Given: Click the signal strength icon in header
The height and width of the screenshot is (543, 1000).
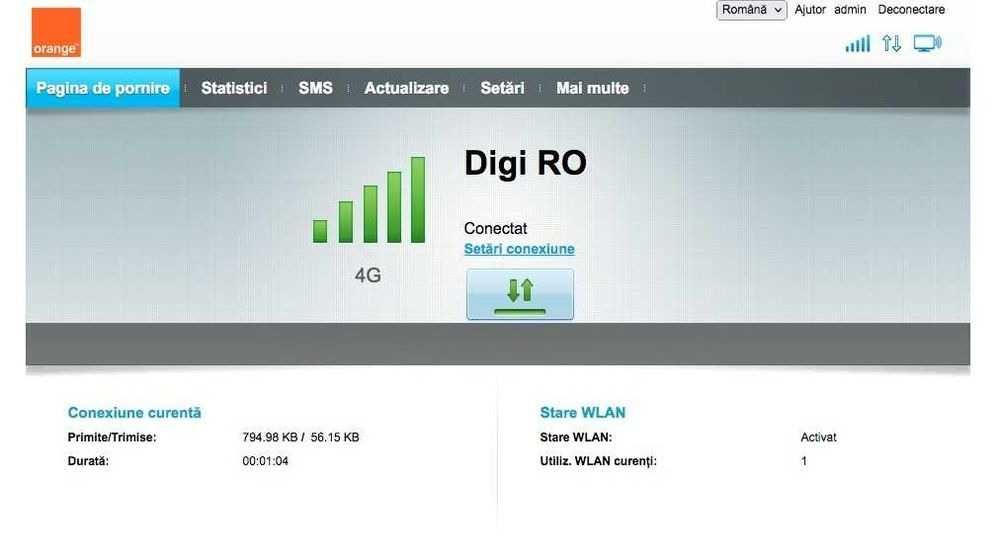Looking at the screenshot, I should 858,43.
